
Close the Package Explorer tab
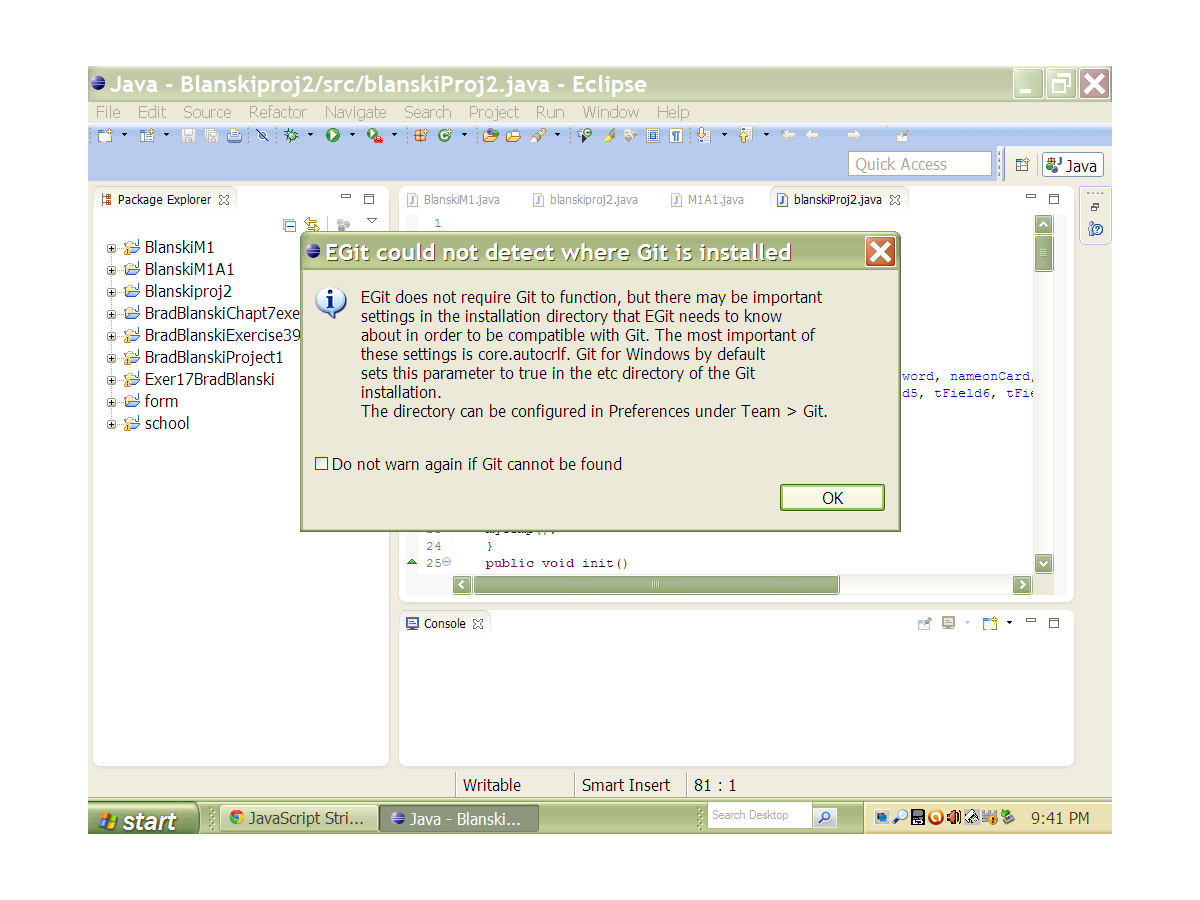click(x=224, y=200)
